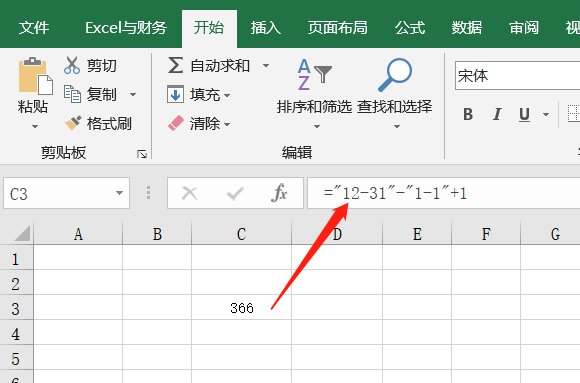The height and width of the screenshot is (383, 580).
Task: Expand the Fill (填充) dropdown arrow
Action: coord(227,95)
